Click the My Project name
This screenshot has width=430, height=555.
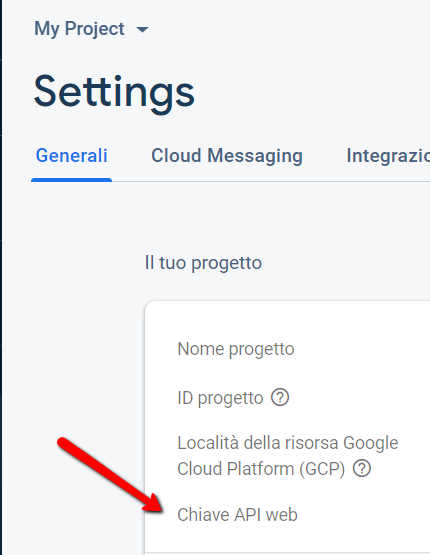coord(79,29)
